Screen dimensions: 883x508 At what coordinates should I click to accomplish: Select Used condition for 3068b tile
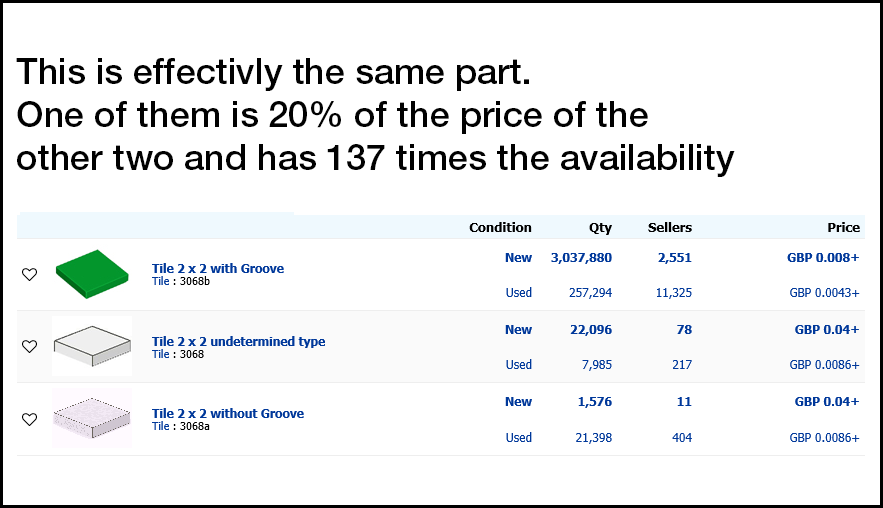[x=519, y=293]
